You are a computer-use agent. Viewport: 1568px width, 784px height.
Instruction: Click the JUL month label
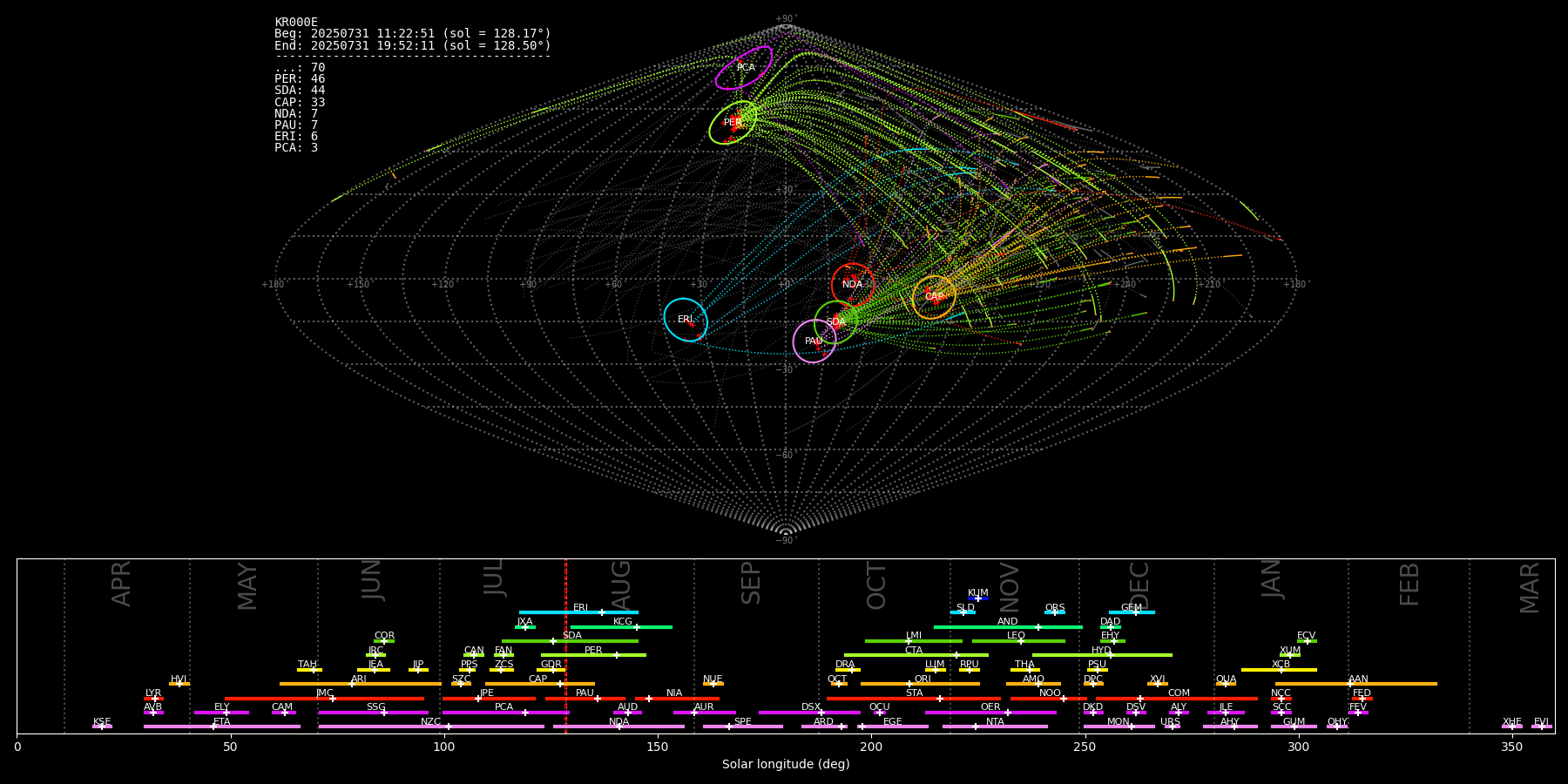pyautogui.click(x=494, y=578)
